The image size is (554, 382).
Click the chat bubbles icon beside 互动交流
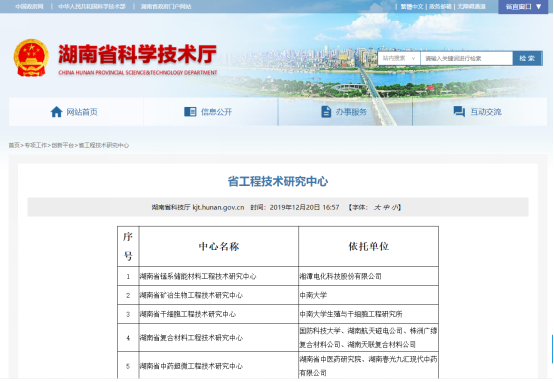click(x=459, y=112)
